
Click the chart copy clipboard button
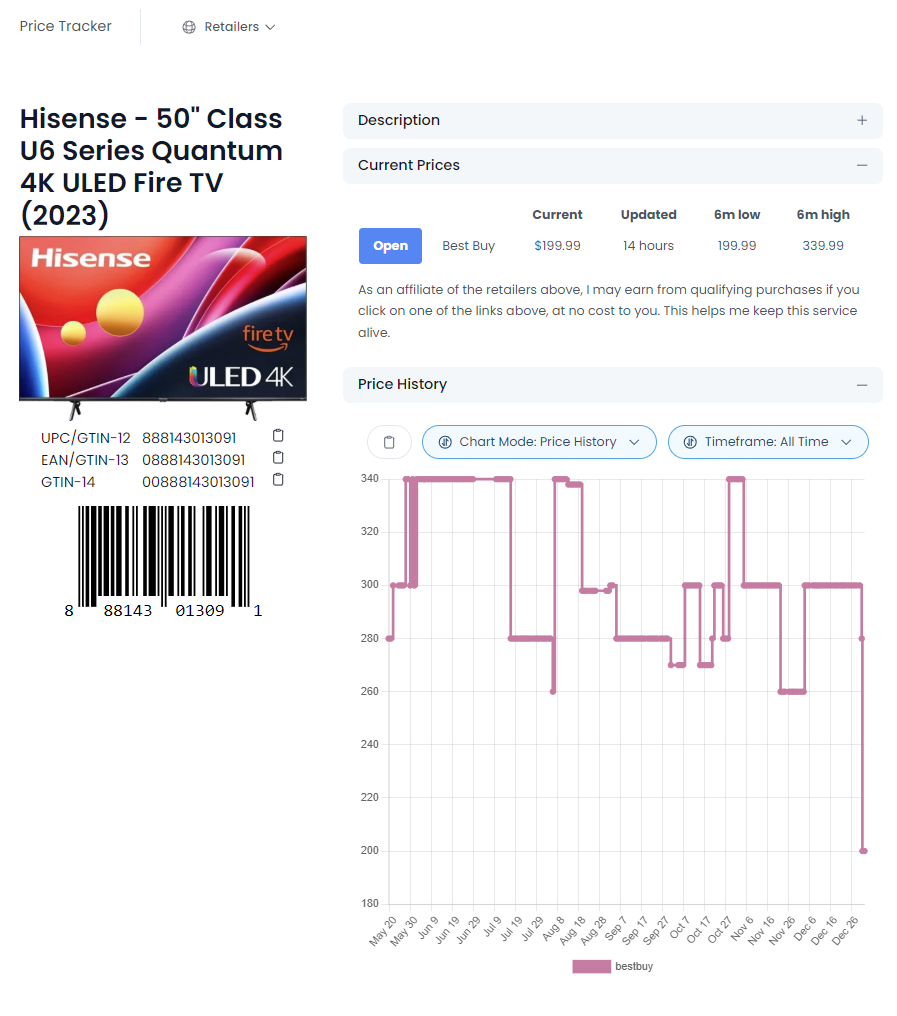click(390, 442)
